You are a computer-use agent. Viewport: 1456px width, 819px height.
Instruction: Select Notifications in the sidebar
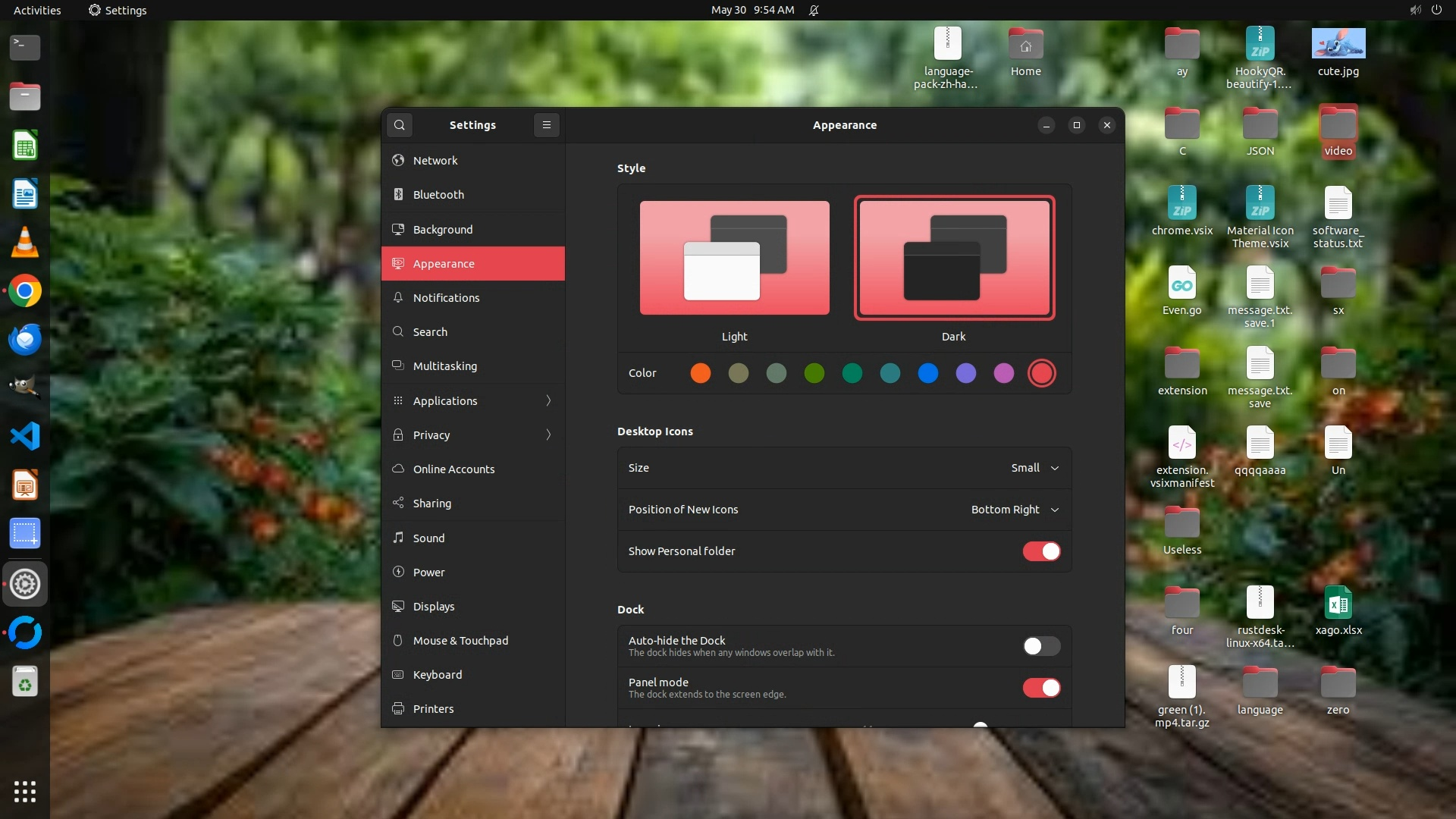(446, 298)
